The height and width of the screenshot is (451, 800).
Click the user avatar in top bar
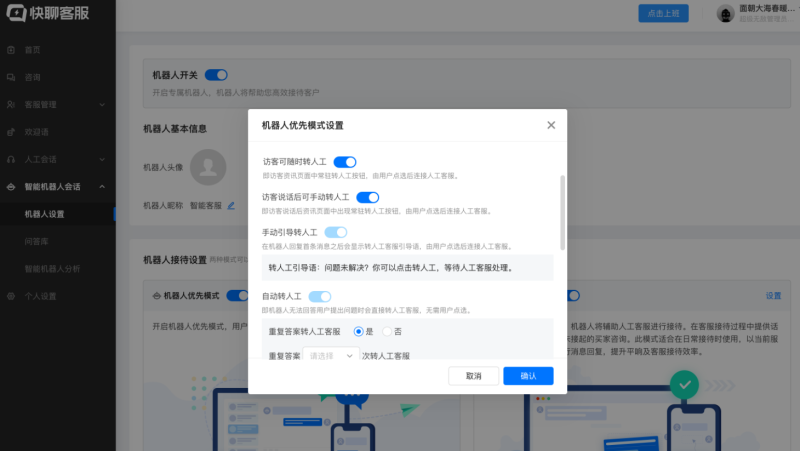[725, 14]
